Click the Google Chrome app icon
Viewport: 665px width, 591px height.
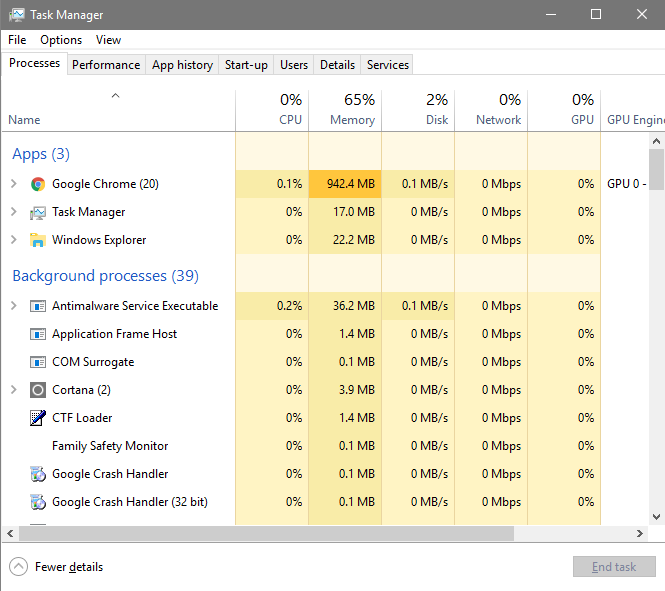tap(38, 184)
